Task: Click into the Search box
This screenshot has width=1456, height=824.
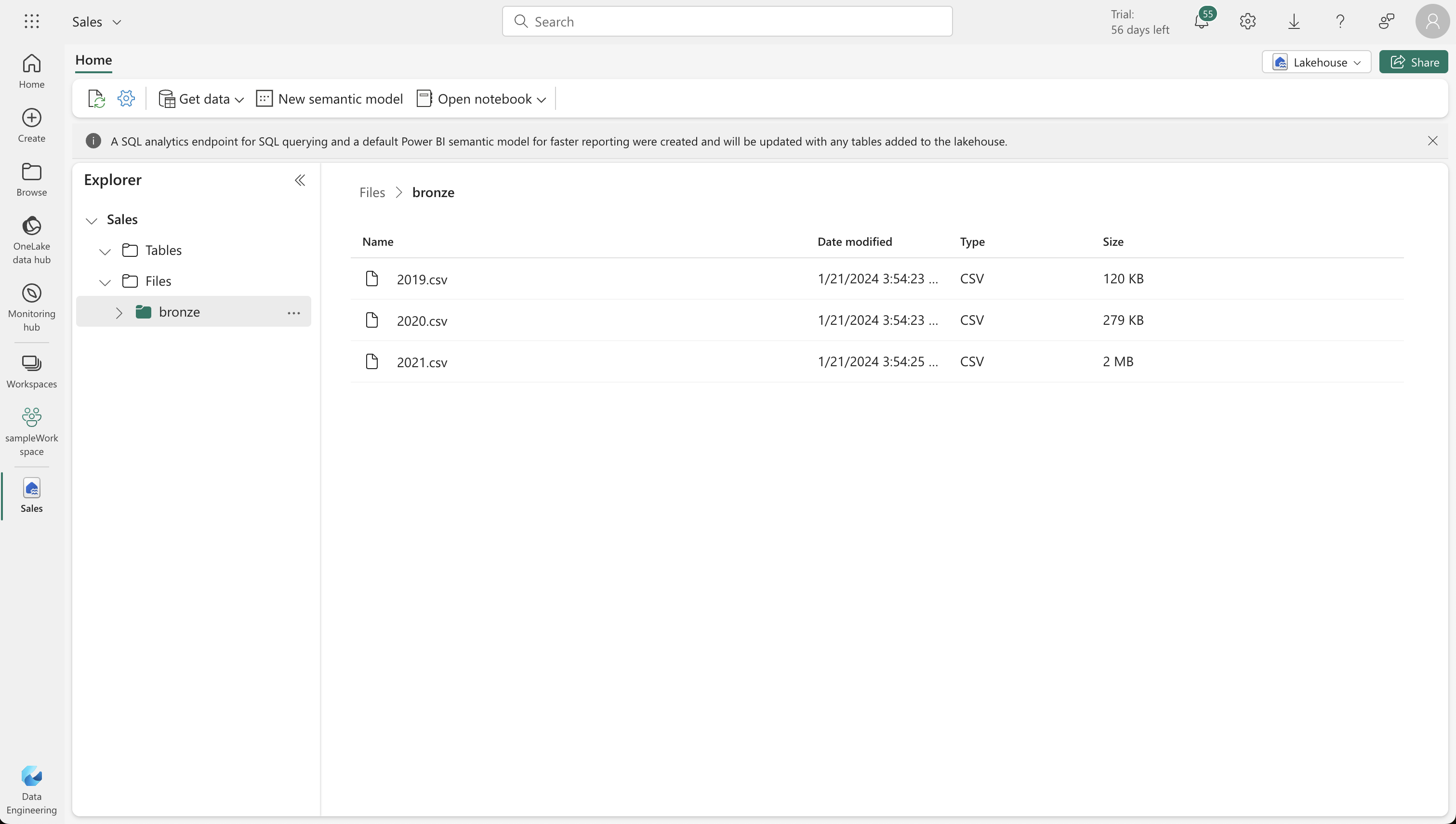Action: pyautogui.click(x=727, y=22)
